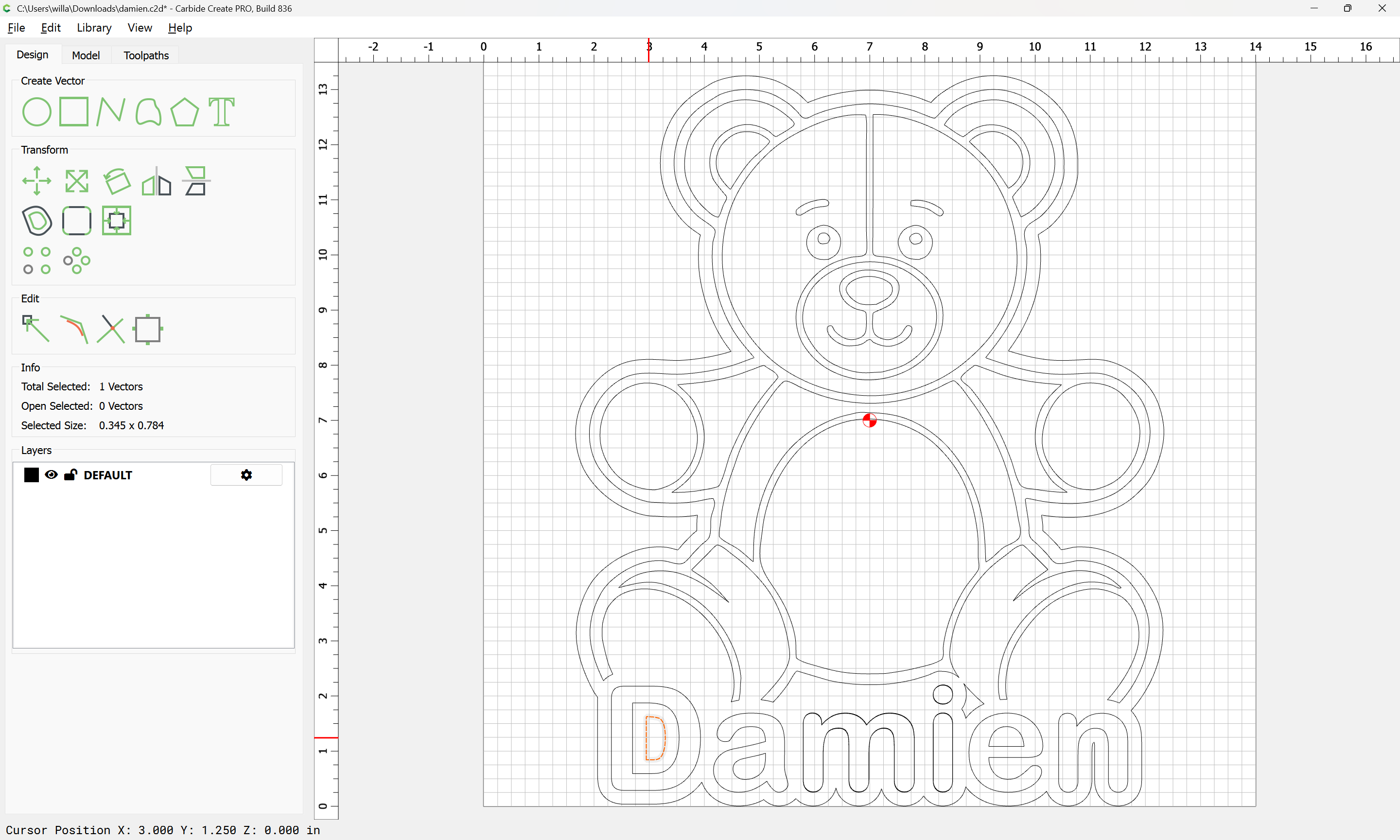1400x840 pixels.
Task: Click the Move transform tool
Action: 37,181
